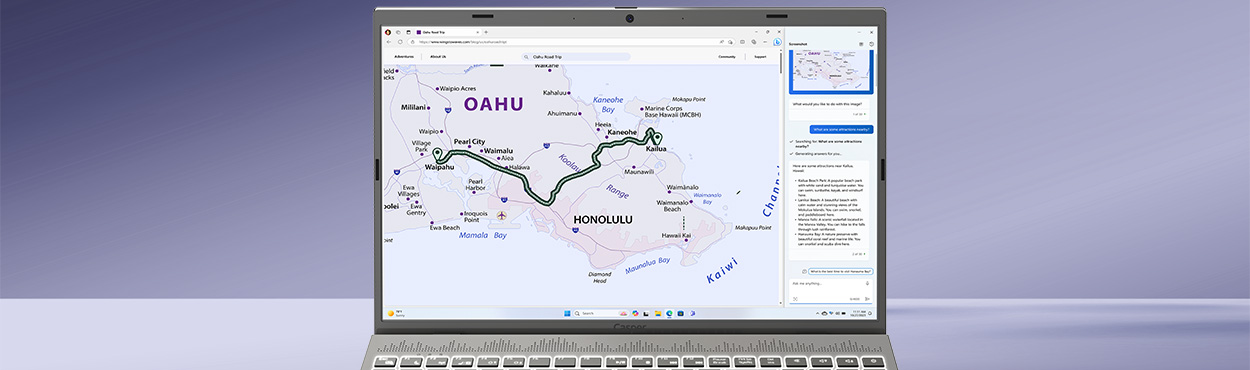Open the About Us menu
This screenshot has height=370, width=1250.
438,56
